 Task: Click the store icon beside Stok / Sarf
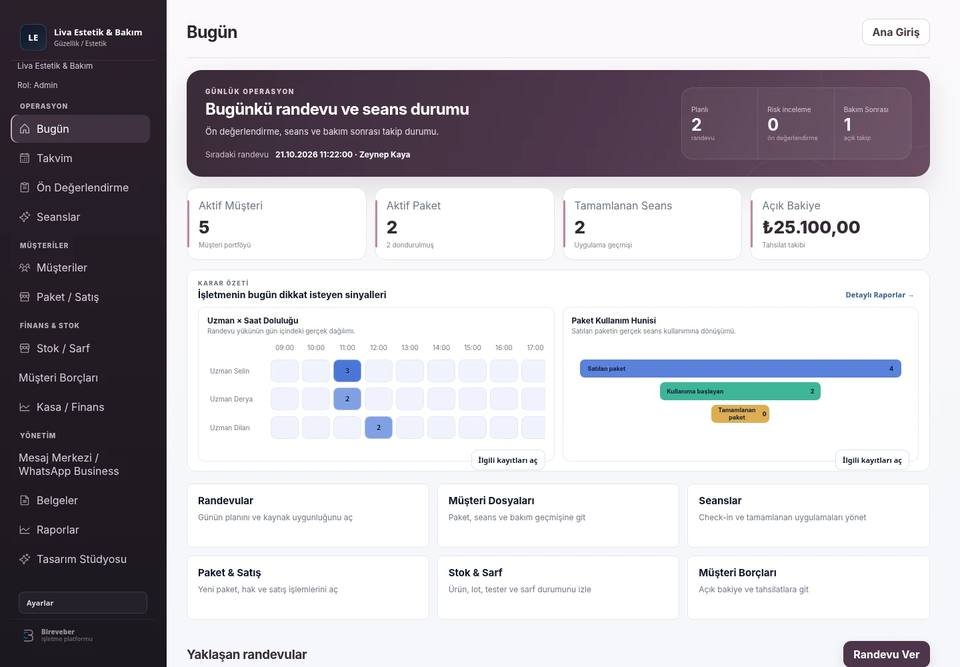pos(24,349)
